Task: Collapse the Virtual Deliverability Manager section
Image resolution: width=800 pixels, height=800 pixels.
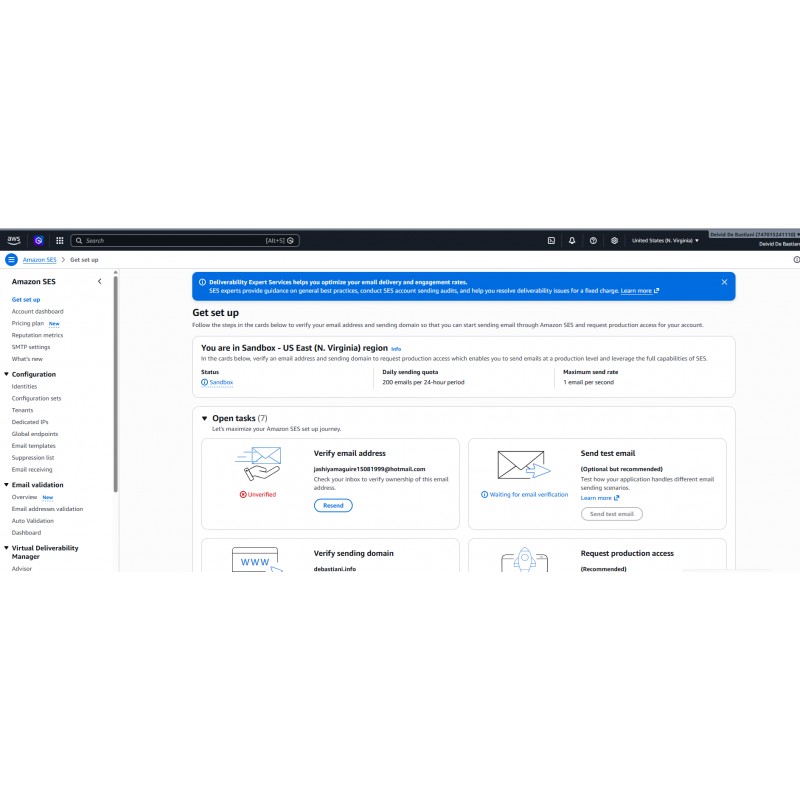Action: coord(6,548)
